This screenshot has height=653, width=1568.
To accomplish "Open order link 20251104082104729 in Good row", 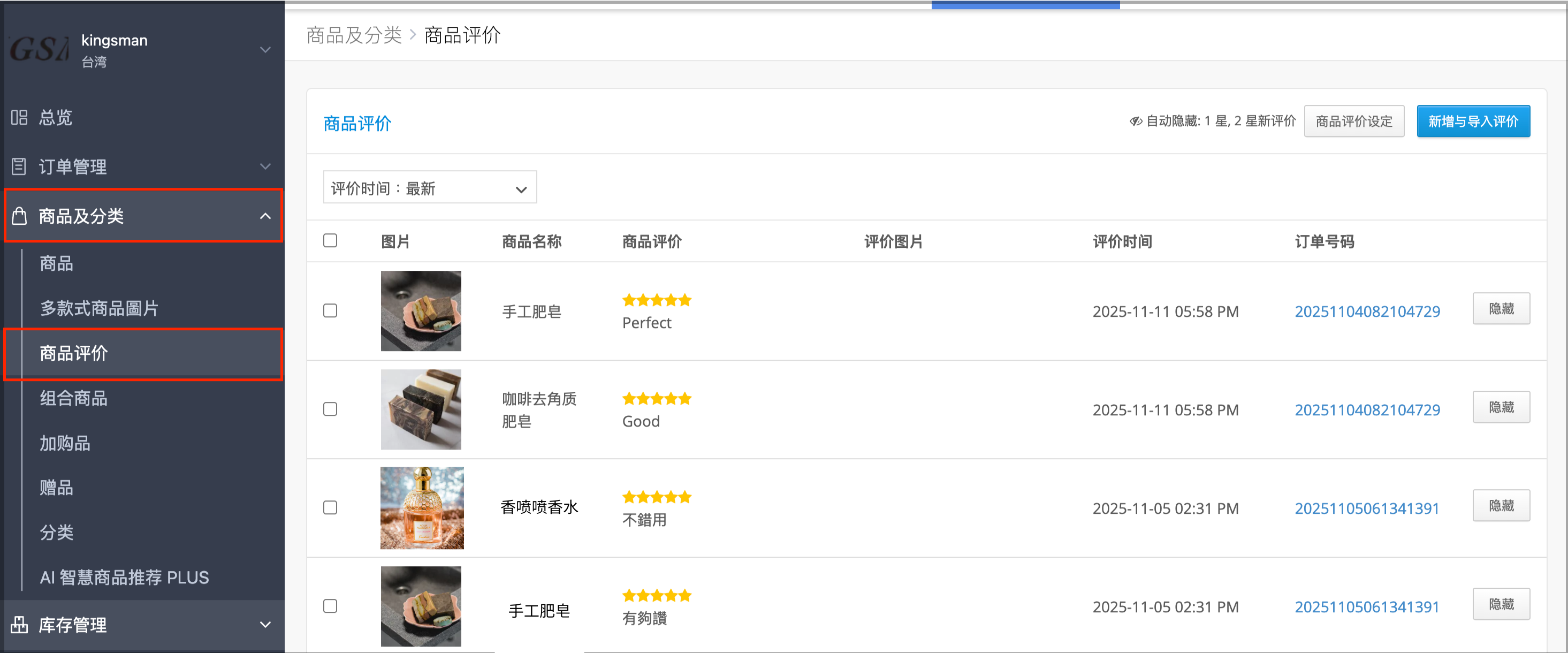I will [1367, 409].
